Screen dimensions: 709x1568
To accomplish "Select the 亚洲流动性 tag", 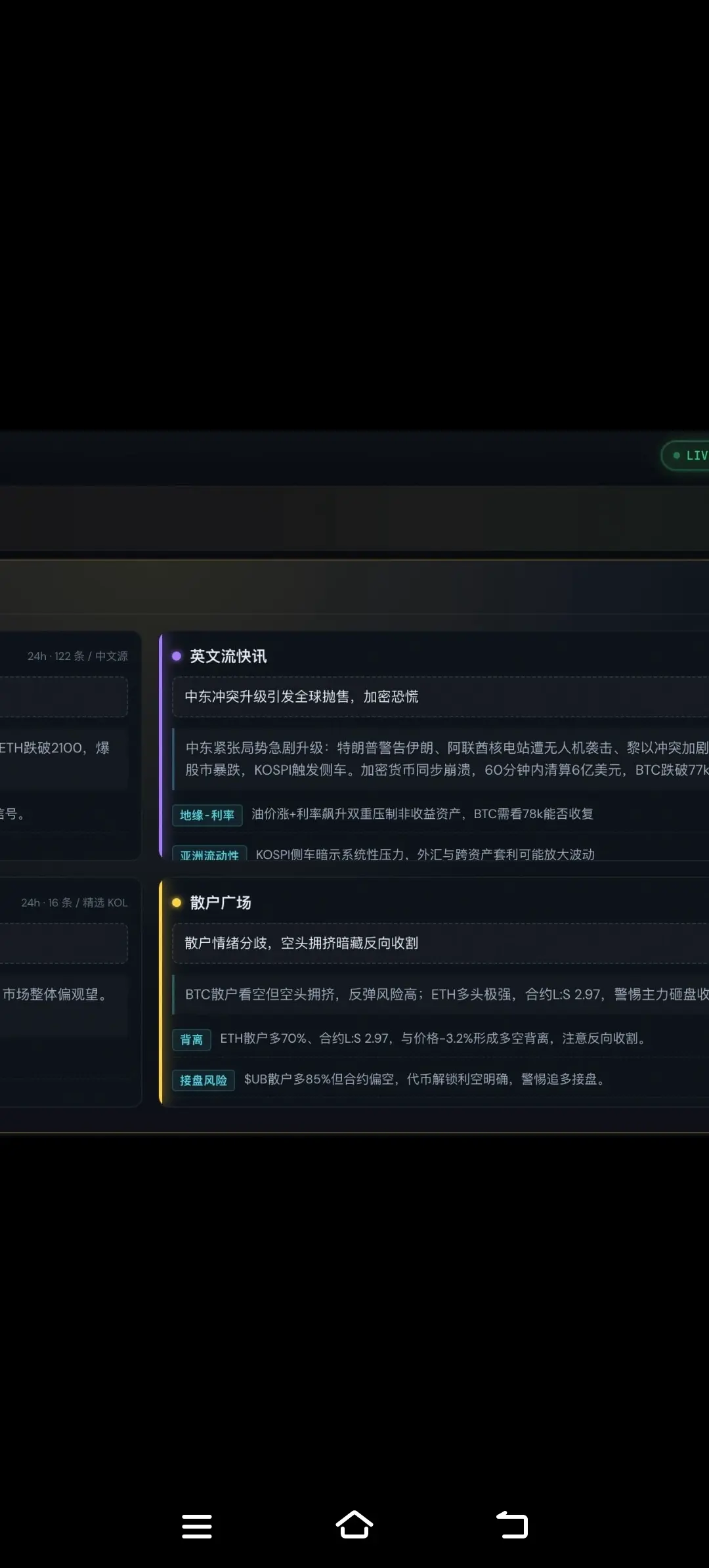I will 209,854.
